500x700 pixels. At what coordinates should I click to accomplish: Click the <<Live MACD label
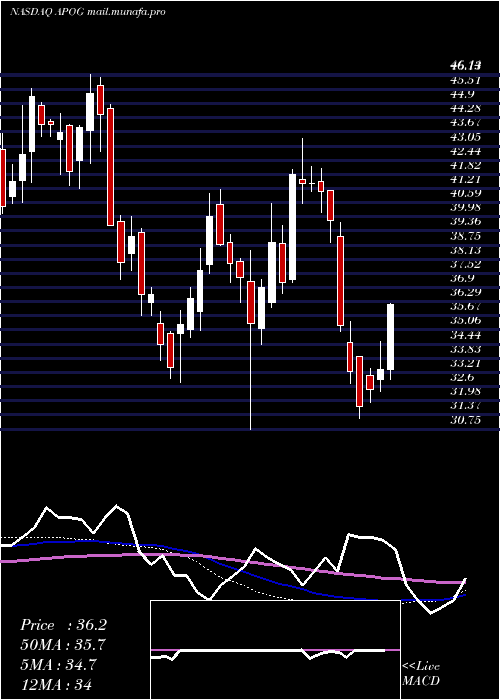421,674
